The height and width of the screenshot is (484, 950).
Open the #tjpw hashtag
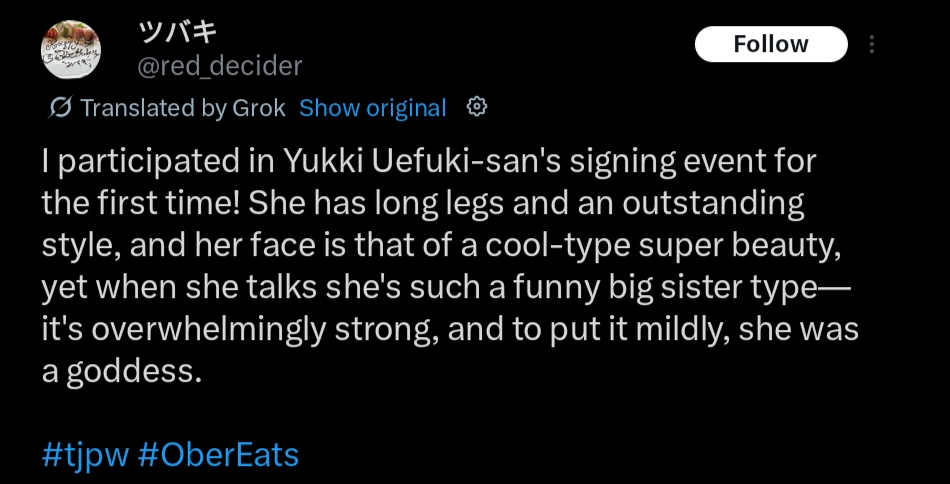(x=85, y=455)
